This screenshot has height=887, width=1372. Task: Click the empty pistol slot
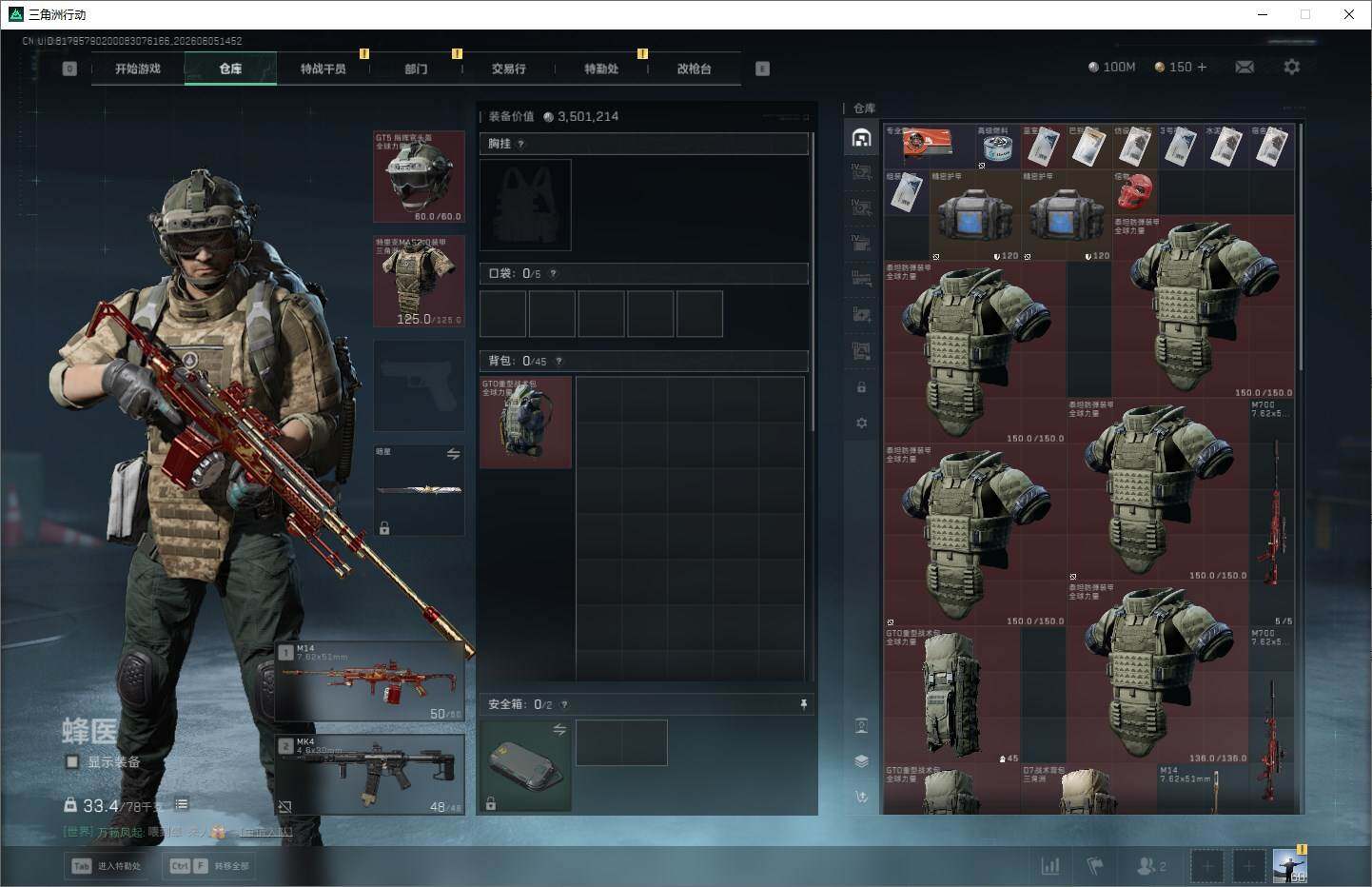point(420,385)
